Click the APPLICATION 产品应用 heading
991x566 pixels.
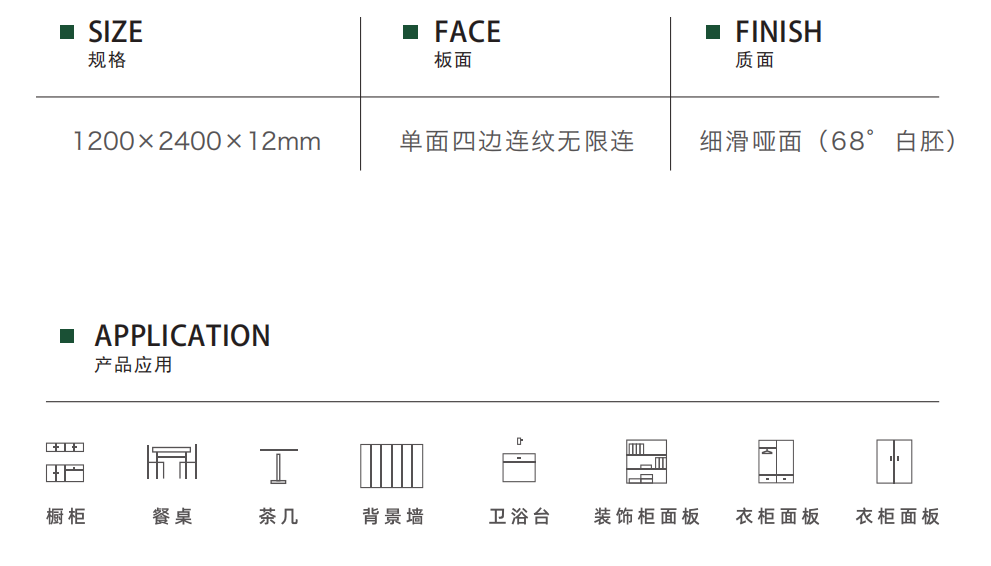coord(182,348)
